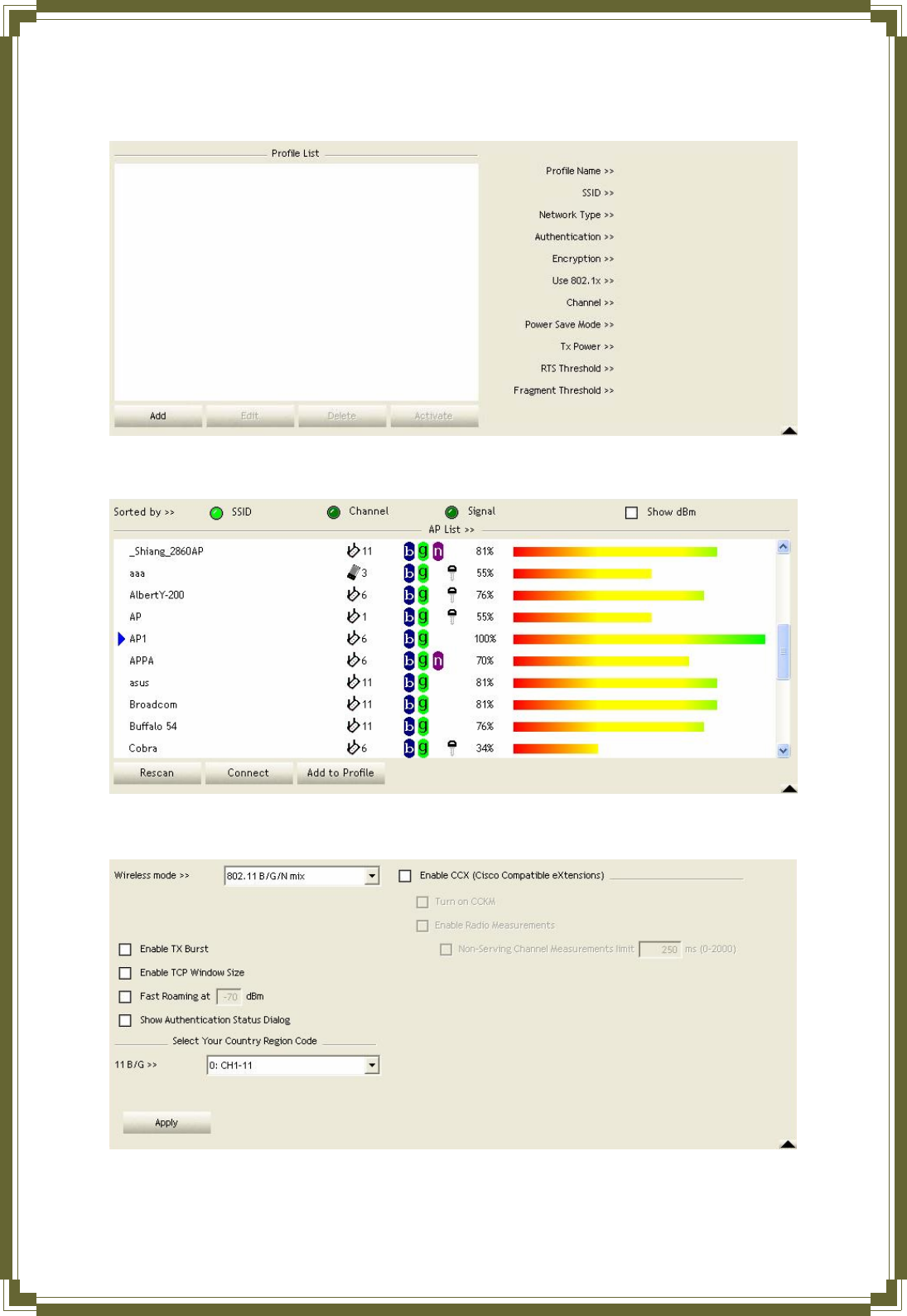907x1316 pixels.
Task: Click the encryption key icon for Cobra
Action: tap(451, 748)
